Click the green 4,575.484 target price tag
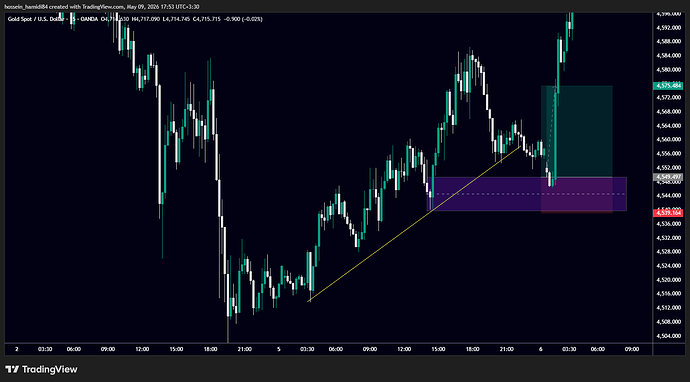The width and height of the screenshot is (690, 382). point(668,85)
